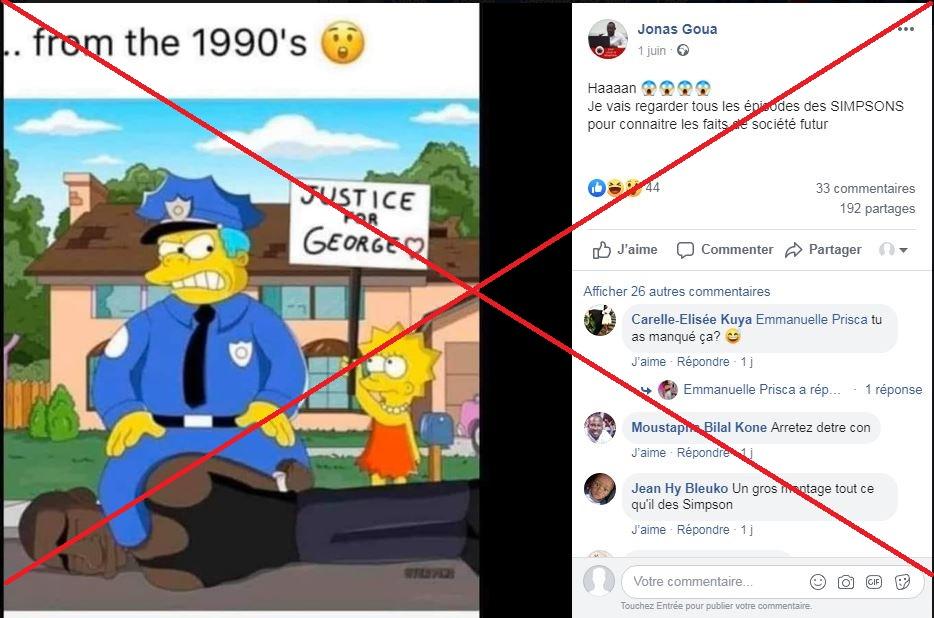This screenshot has width=934, height=618.
Task: Like the post with J'aime thumbs-up
Action: click(625, 250)
